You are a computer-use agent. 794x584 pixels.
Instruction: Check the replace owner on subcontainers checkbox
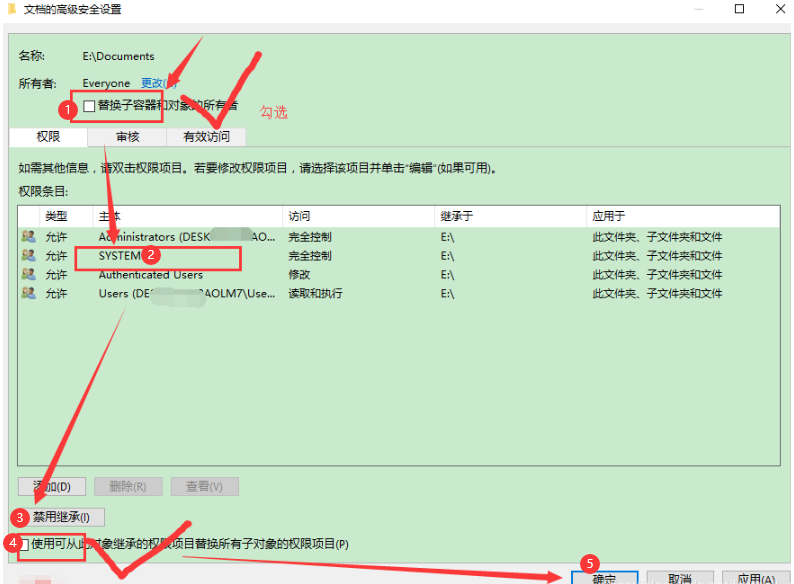click(89, 106)
